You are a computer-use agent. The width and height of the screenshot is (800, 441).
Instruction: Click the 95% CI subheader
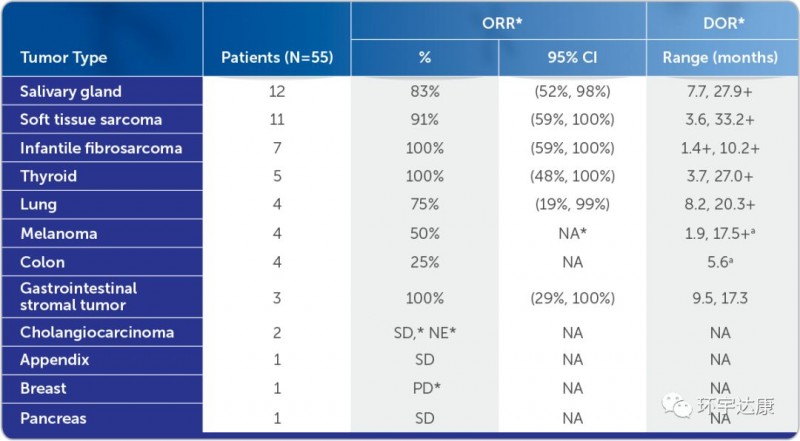click(x=573, y=57)
